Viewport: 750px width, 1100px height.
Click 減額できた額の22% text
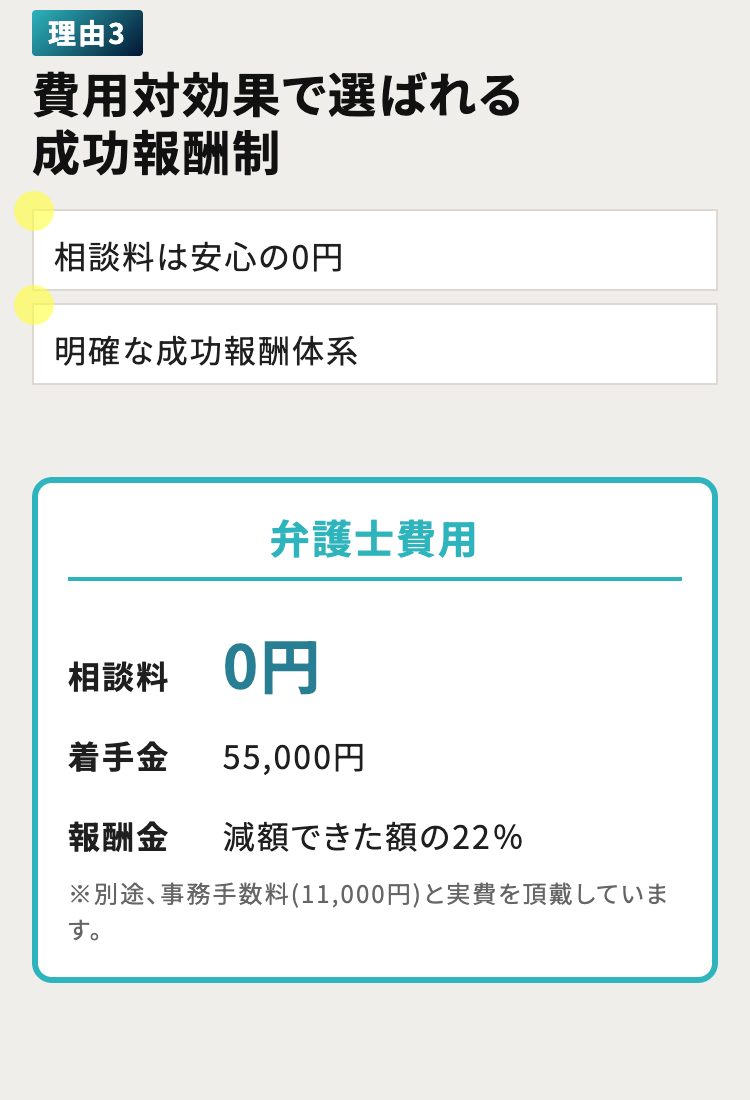pos(373,837)
